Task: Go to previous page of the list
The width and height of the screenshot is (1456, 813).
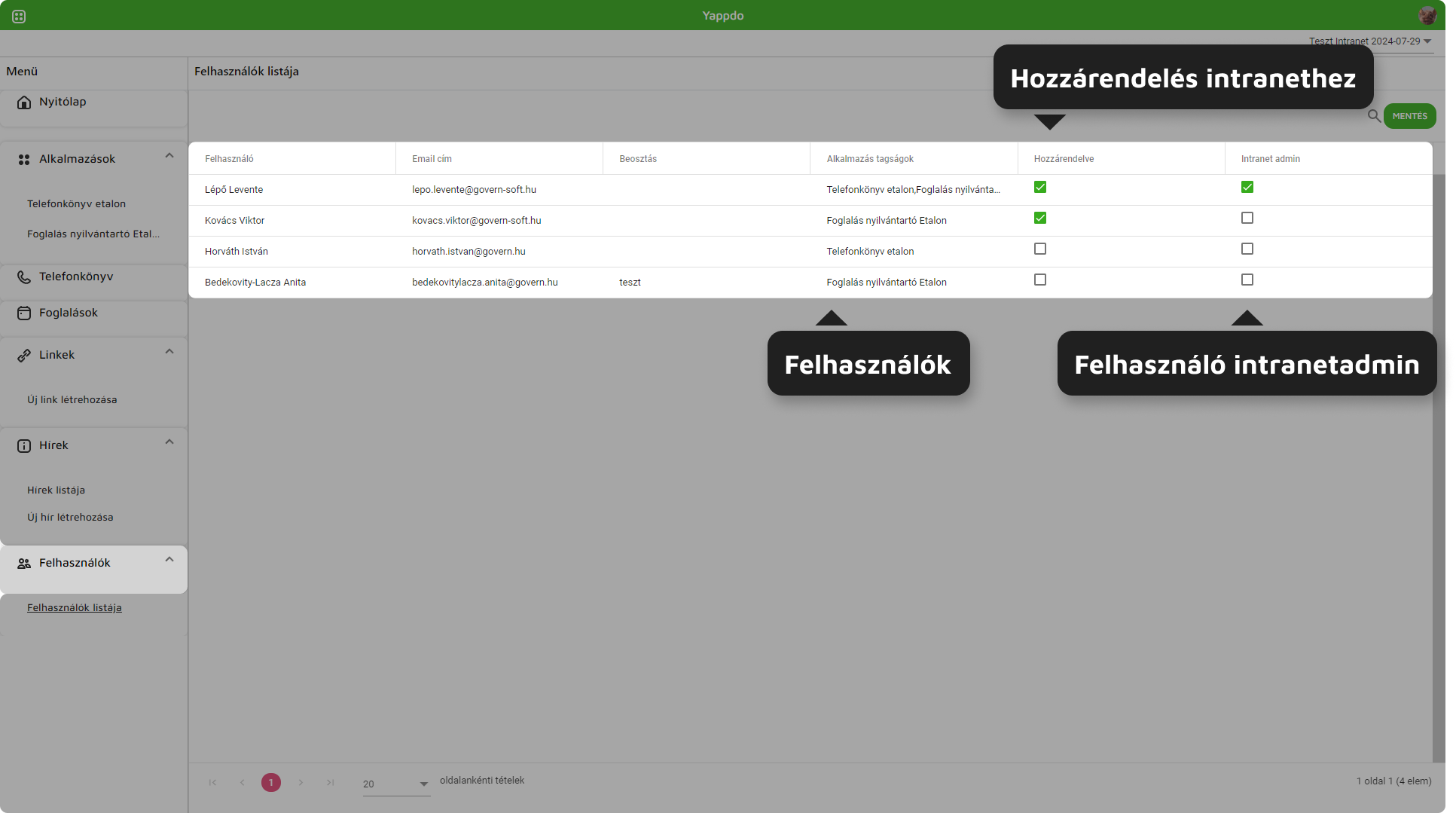Action: tap(242, 782)
